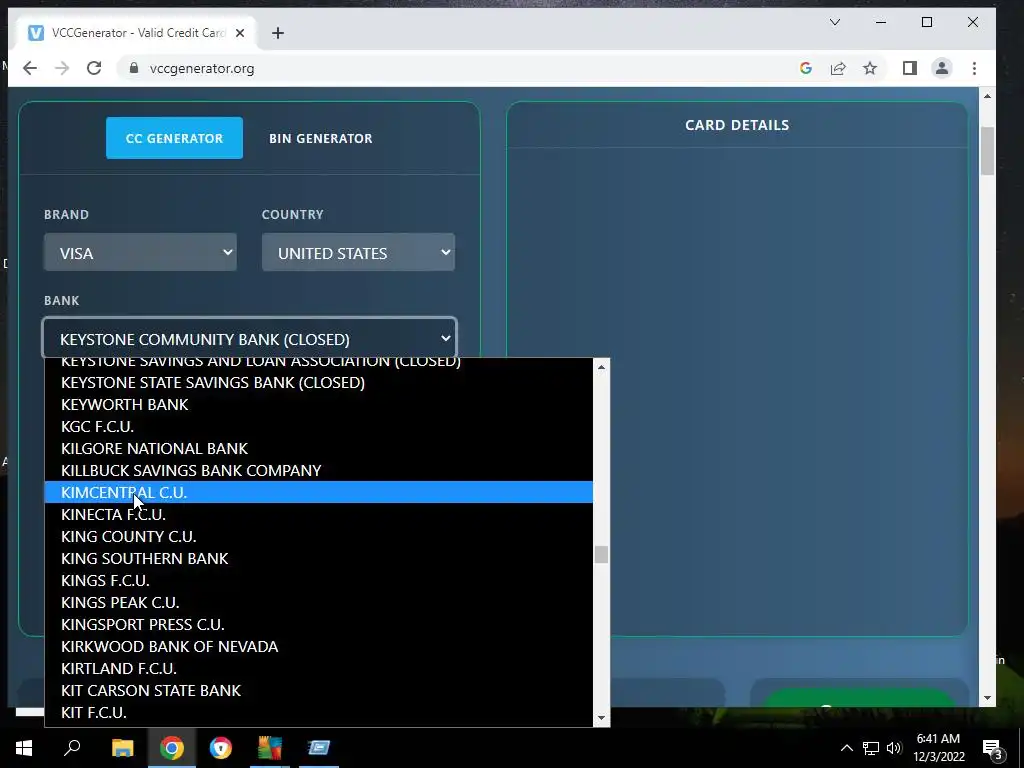Choose highlighted KIMCENTRAL C.U. option
1024x768 pixels.
319,492
